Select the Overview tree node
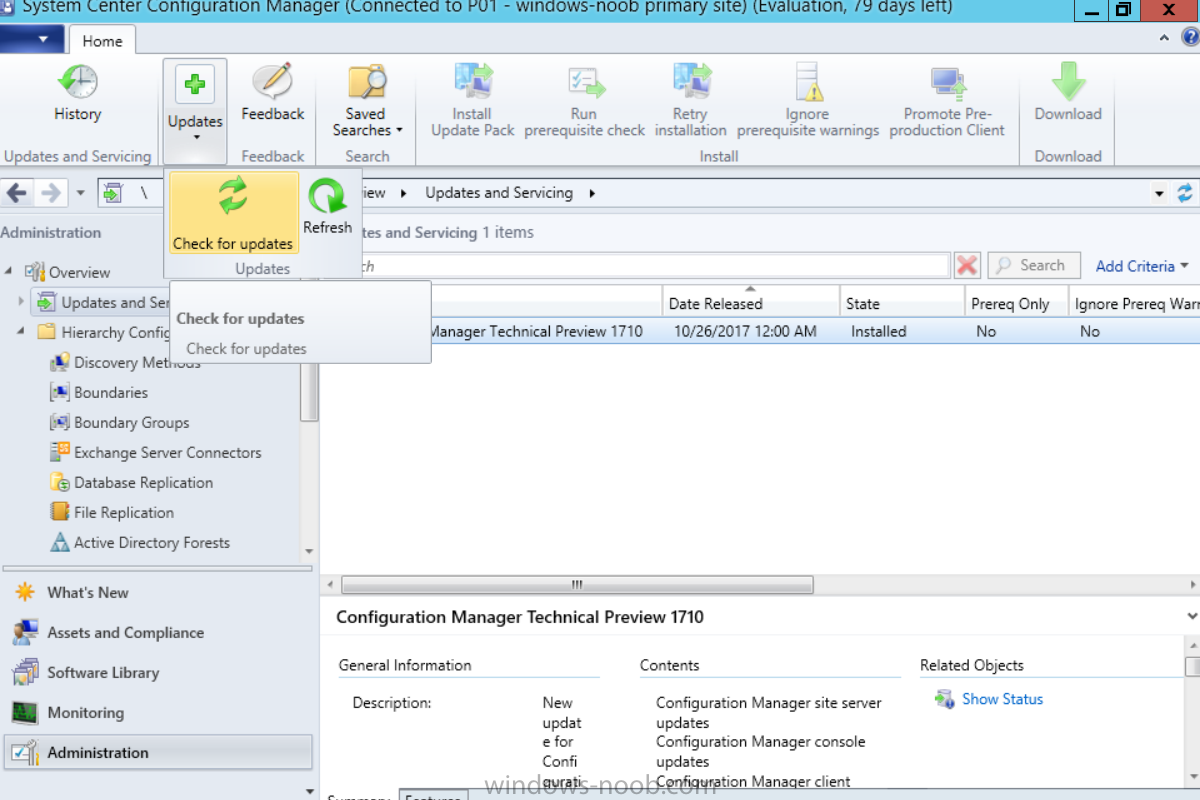The image size is (1200, 800). 79,272
